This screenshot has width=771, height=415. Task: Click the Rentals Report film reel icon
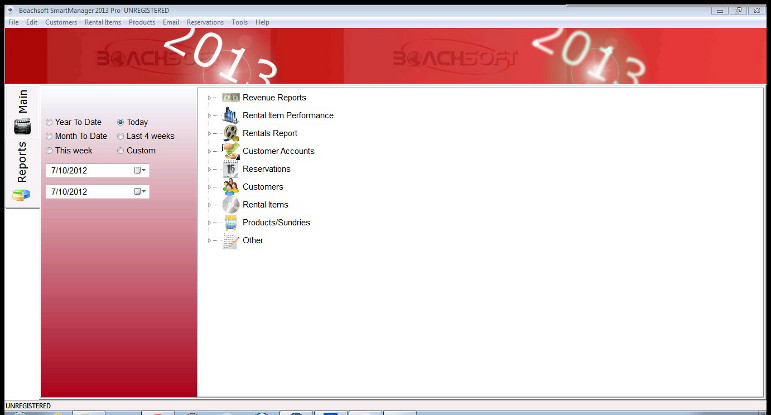coord(231,133)
